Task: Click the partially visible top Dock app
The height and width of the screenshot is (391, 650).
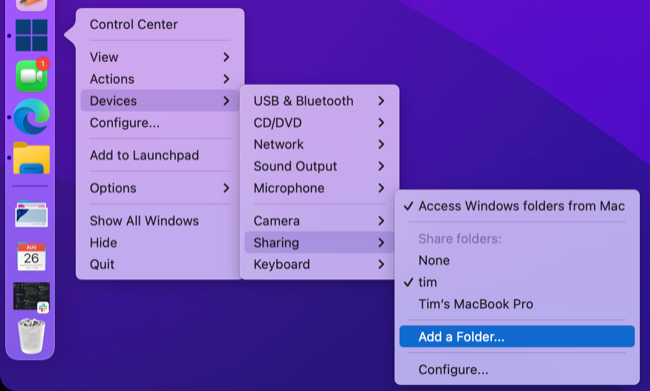Action: 32,5
